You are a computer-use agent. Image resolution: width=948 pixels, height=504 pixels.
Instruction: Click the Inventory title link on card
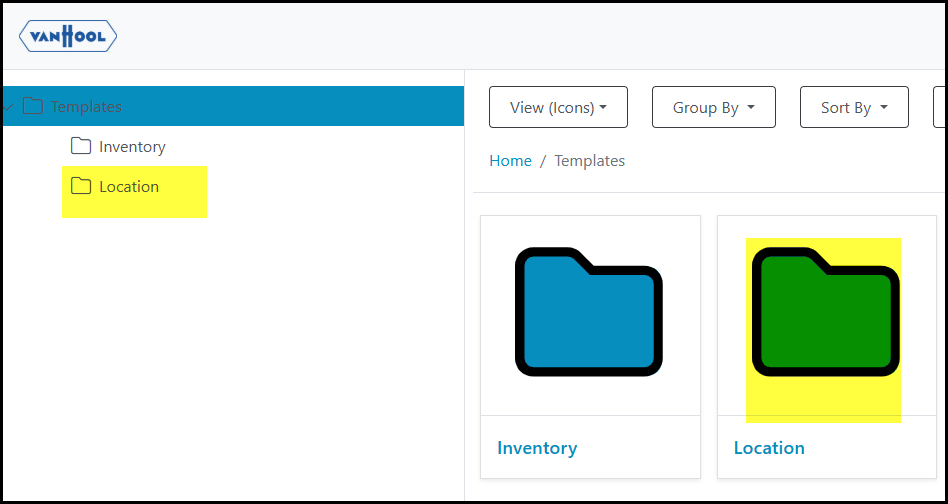(537, 448)
